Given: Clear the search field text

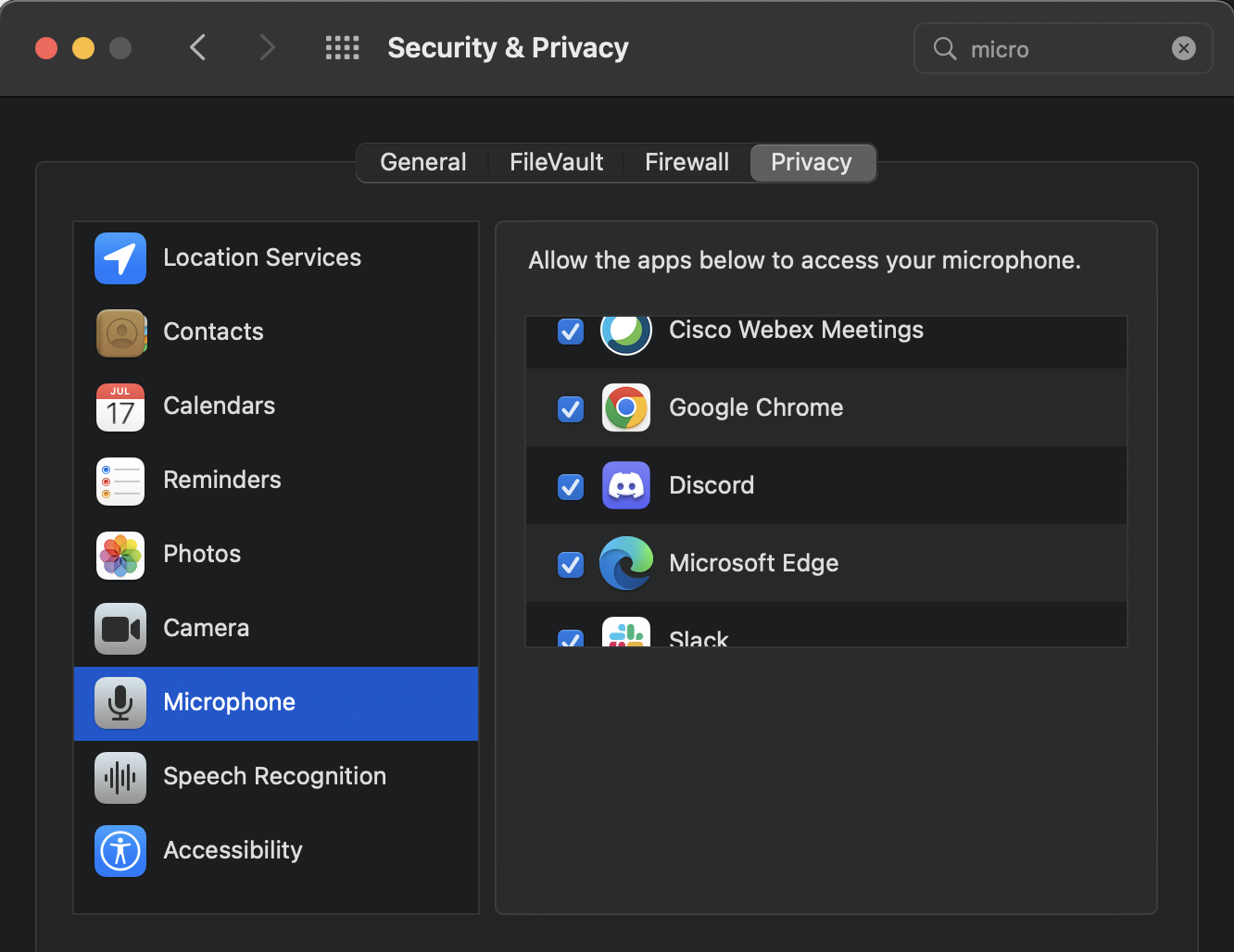Looking at the screenshot, I should [1184, 48].
